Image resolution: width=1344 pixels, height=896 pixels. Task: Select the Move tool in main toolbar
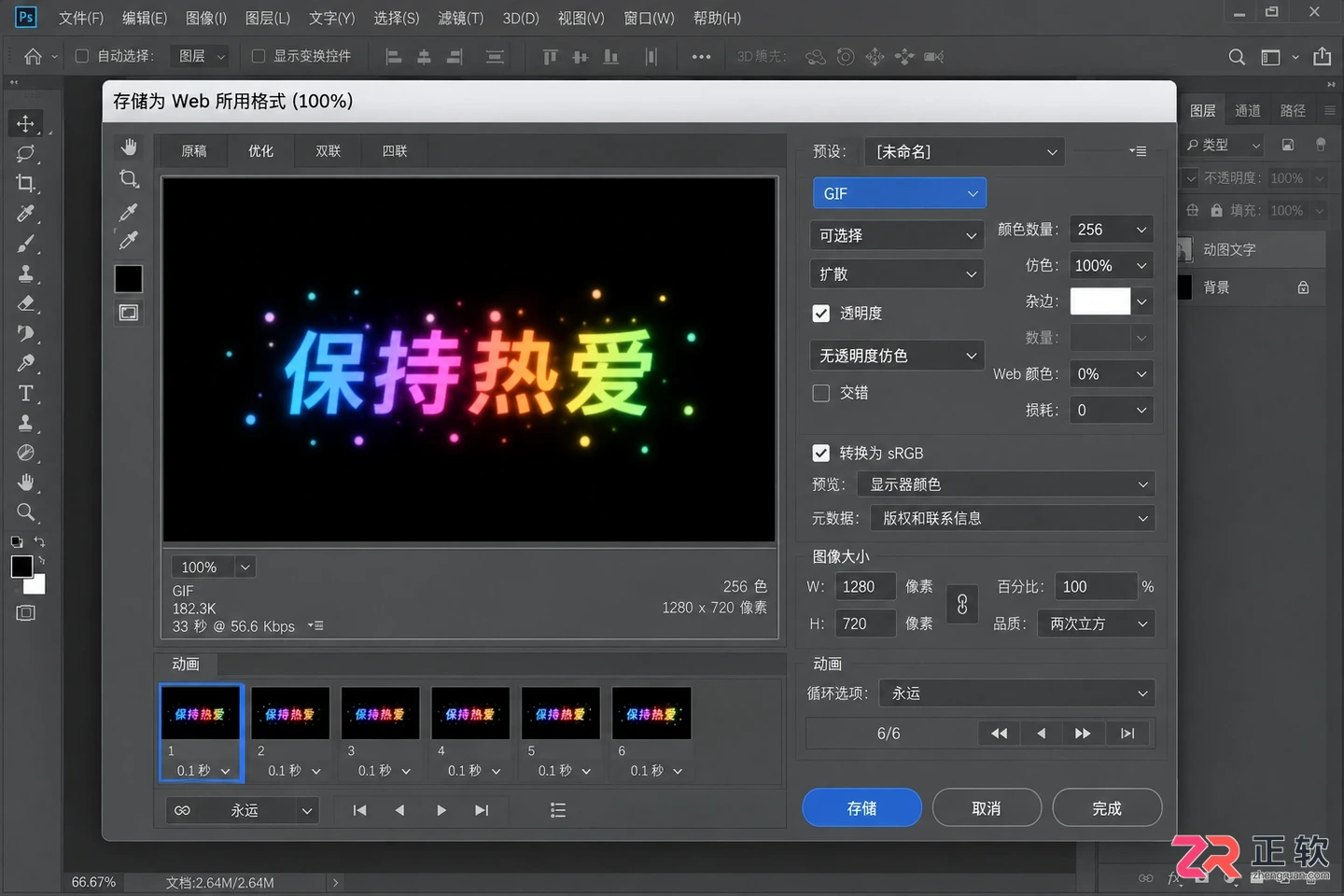point(25,123)
